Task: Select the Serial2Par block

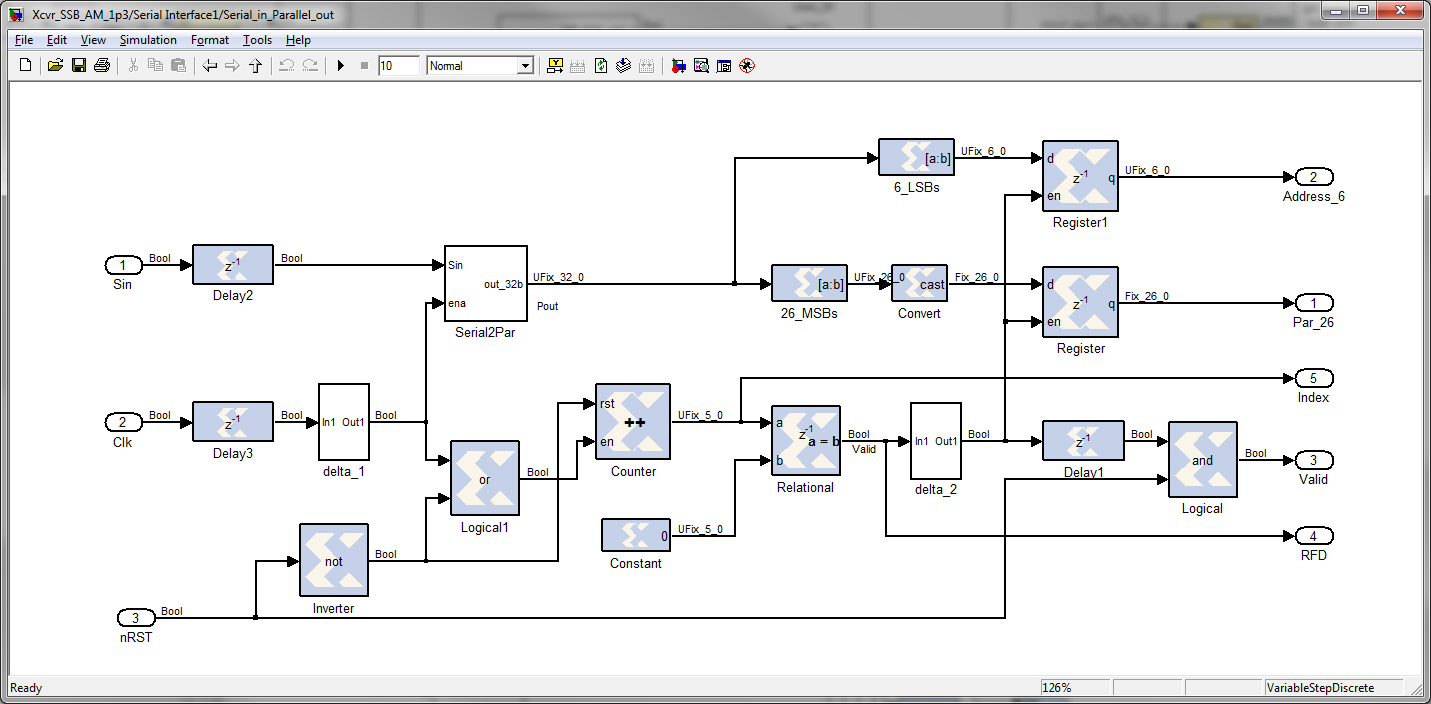Action: [x=486, y=283]
